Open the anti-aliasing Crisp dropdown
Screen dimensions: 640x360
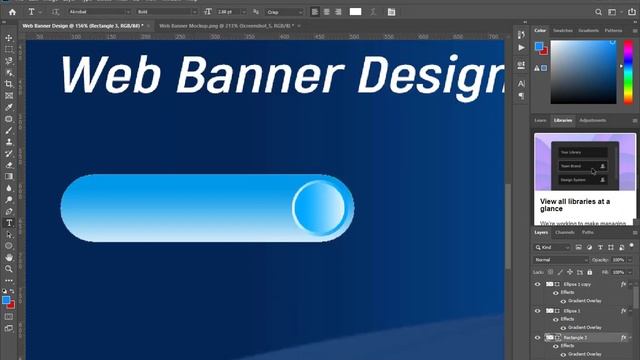tap(284, 12)
